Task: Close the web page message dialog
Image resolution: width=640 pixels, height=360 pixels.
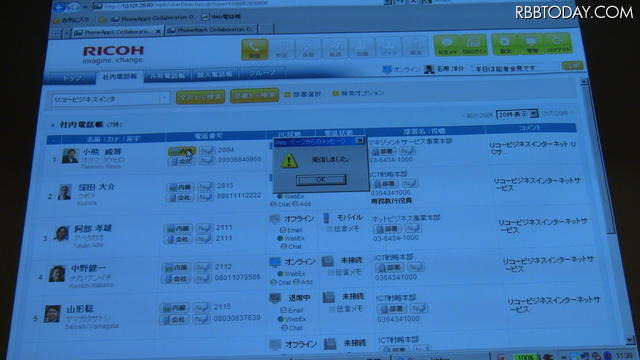Action: click(x=360, y=141)
